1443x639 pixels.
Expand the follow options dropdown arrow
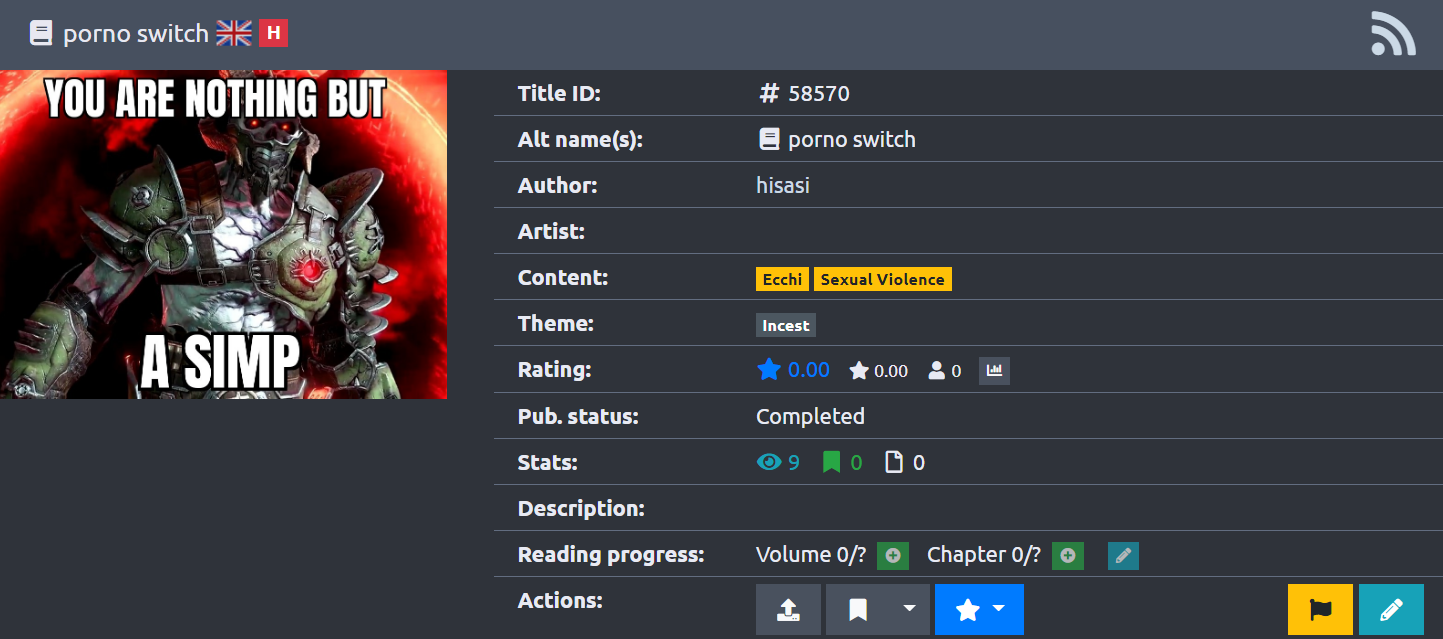[909, 610]
